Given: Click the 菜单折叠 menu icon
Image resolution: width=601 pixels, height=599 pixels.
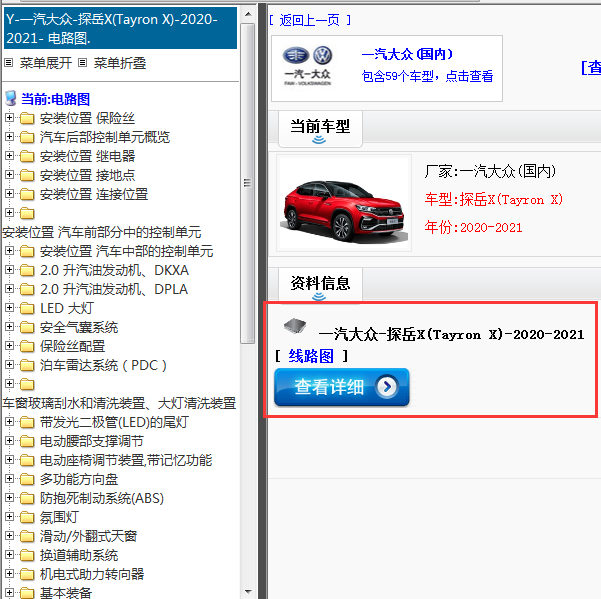Looking at the screenshot, I should pyautogui.click(x=82, y=63).
